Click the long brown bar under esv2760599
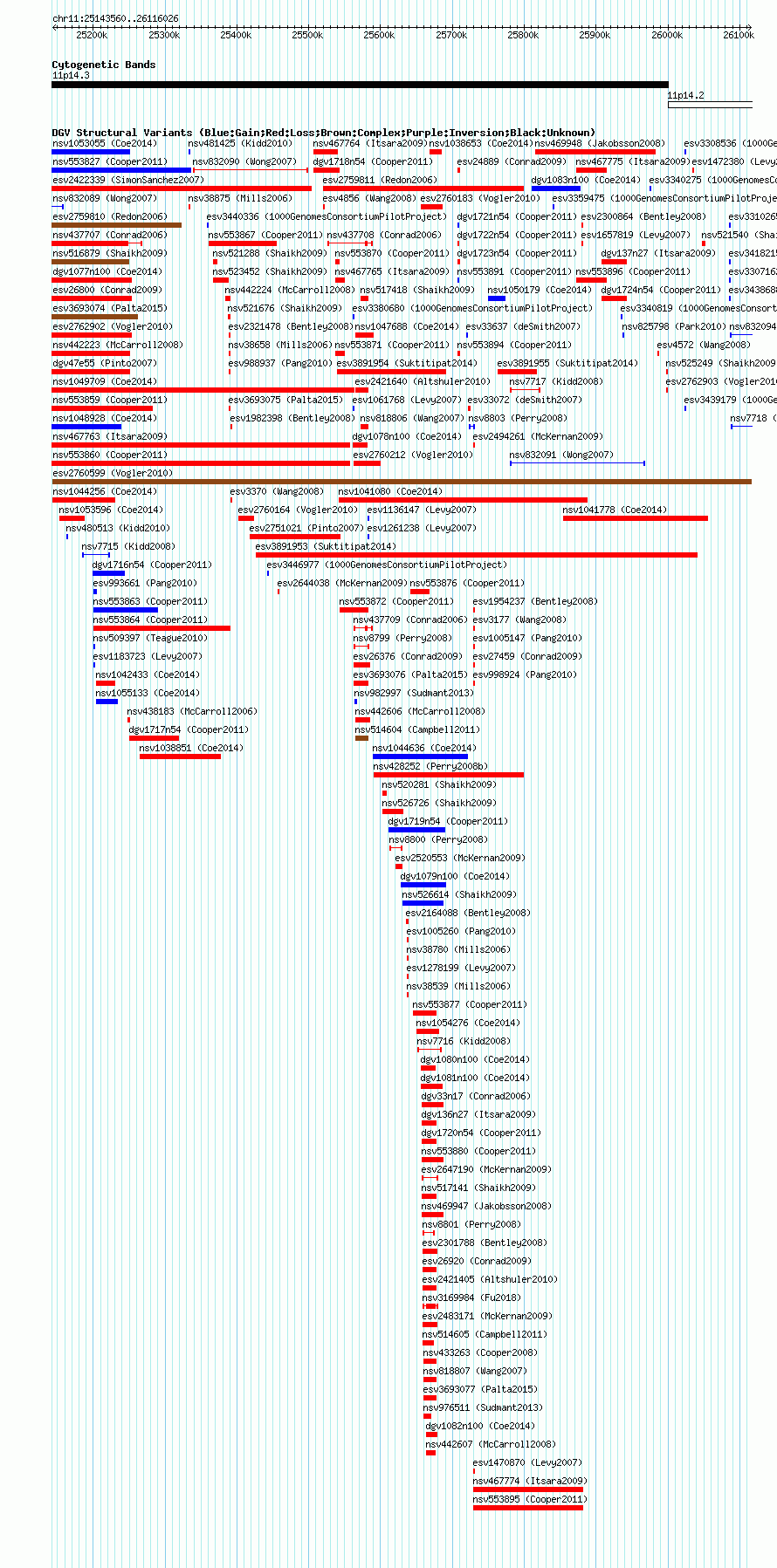 coord(402,481)
